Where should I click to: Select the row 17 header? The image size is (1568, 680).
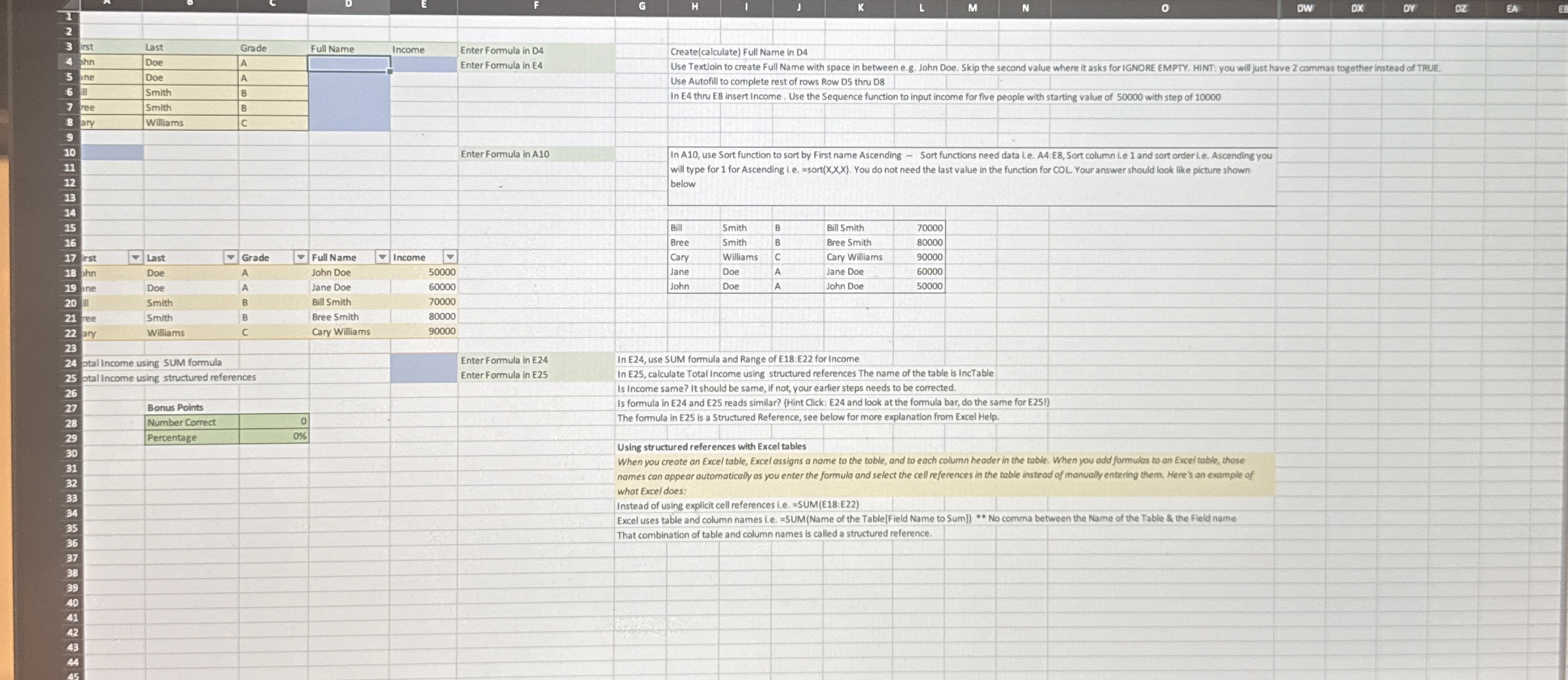point(69,258)
